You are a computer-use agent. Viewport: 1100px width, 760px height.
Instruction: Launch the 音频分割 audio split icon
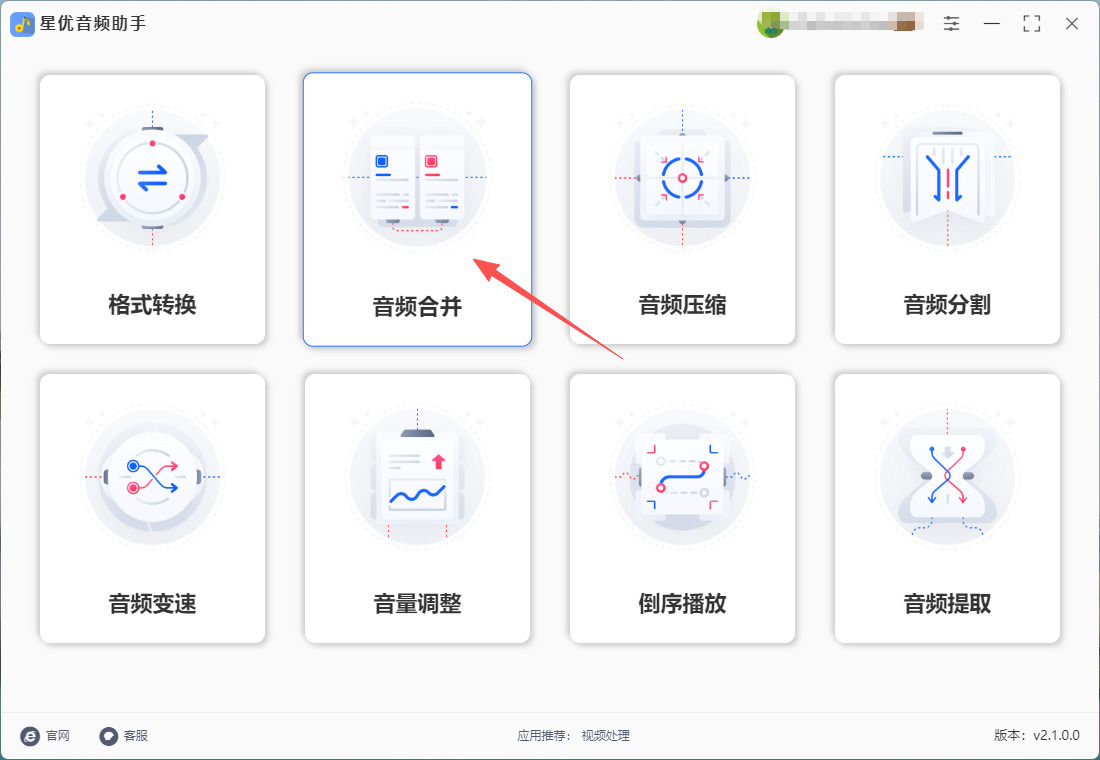(947, 177)
